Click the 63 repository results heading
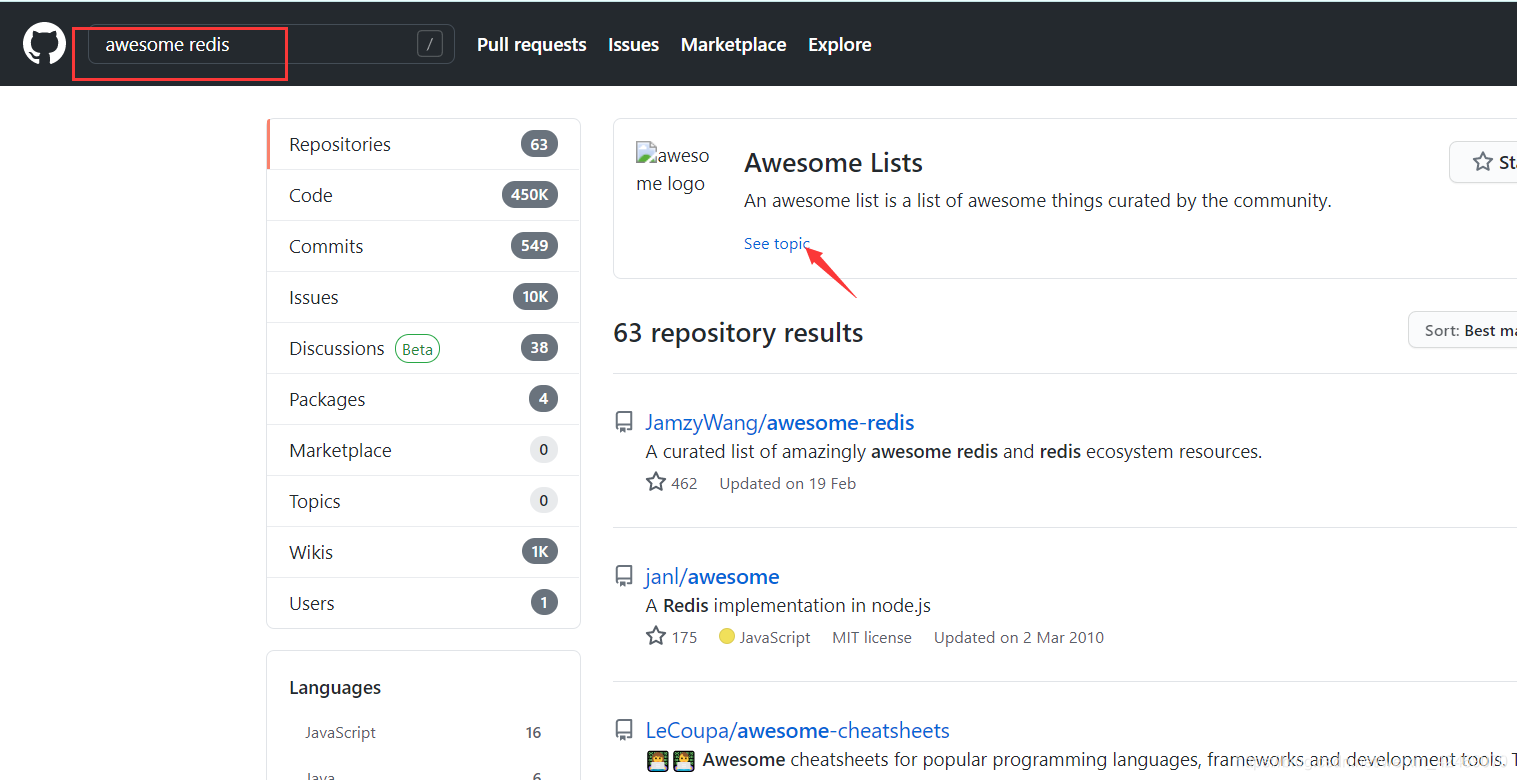This screenshot has width=1517, height=780. click(738, 332)
